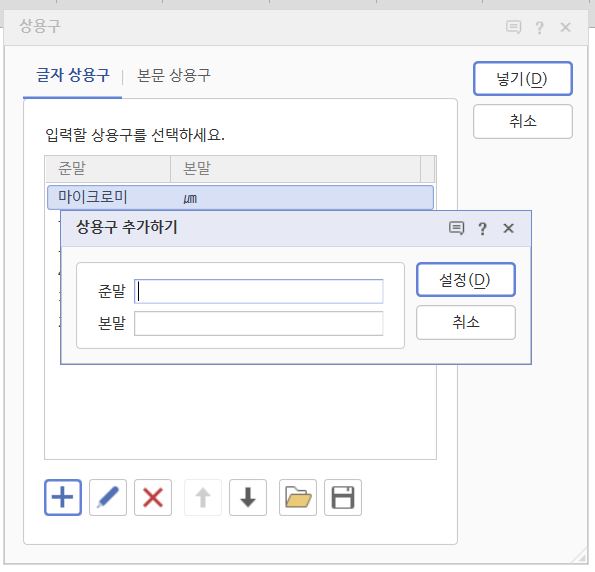Viewport: 595px width, 572px height.
Task: Switch to the 글자 상용구 tab
Action: pos(73,75)
